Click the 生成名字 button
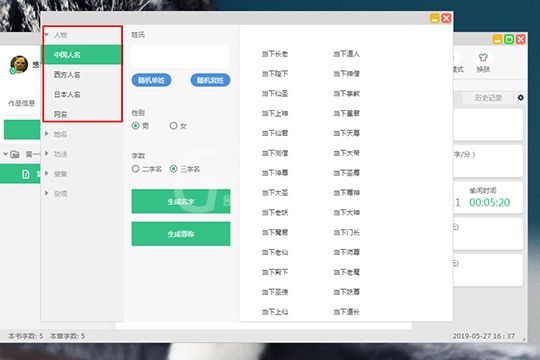The width and height of the screenshot is (540, 360). (181, 201)
